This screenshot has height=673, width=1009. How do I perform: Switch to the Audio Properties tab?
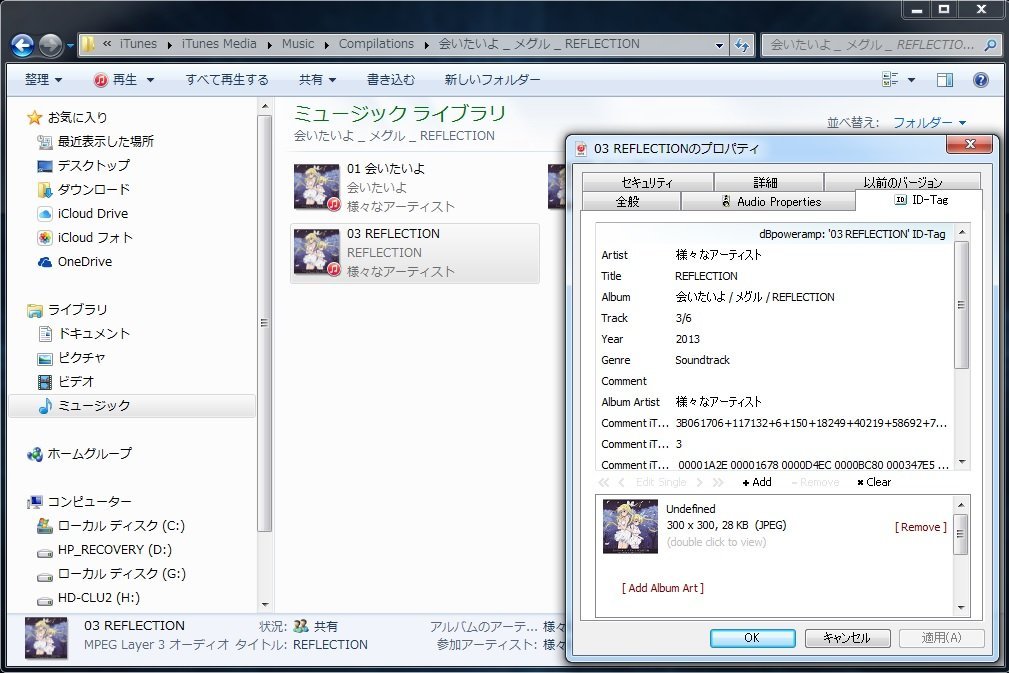tap(769, 202)
